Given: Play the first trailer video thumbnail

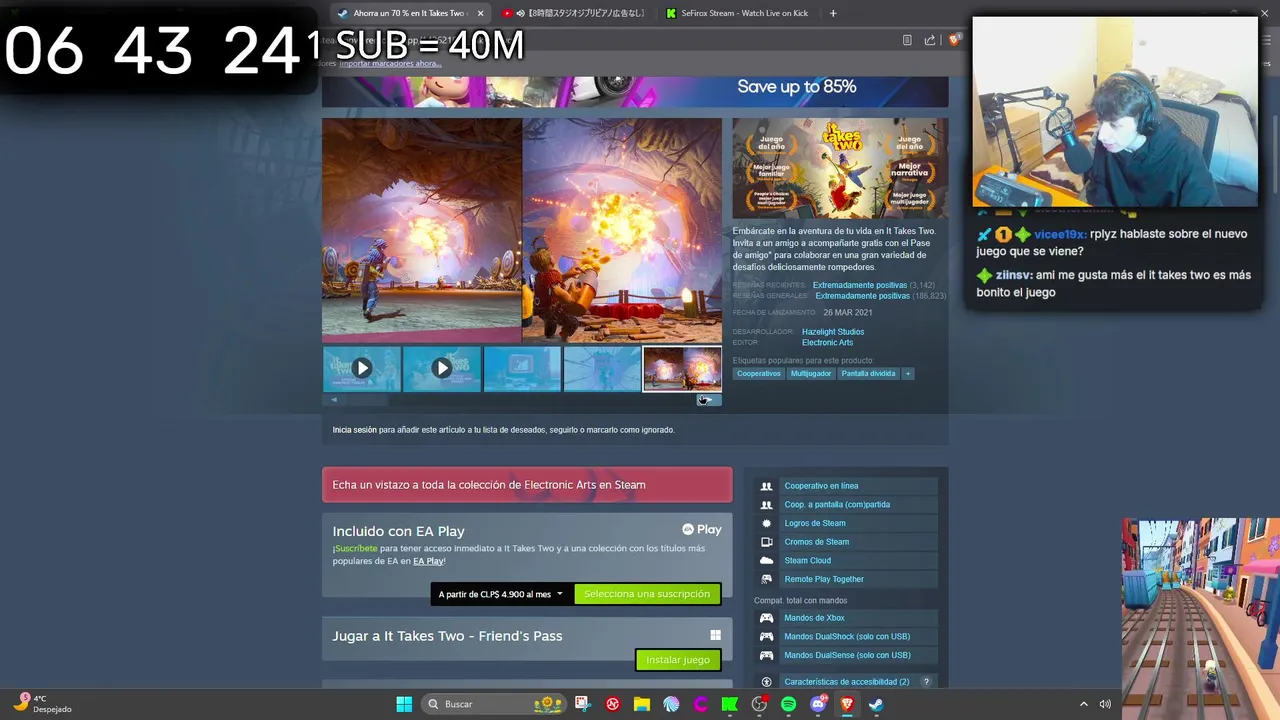Looking at the screenshot, I should (362, 368).
